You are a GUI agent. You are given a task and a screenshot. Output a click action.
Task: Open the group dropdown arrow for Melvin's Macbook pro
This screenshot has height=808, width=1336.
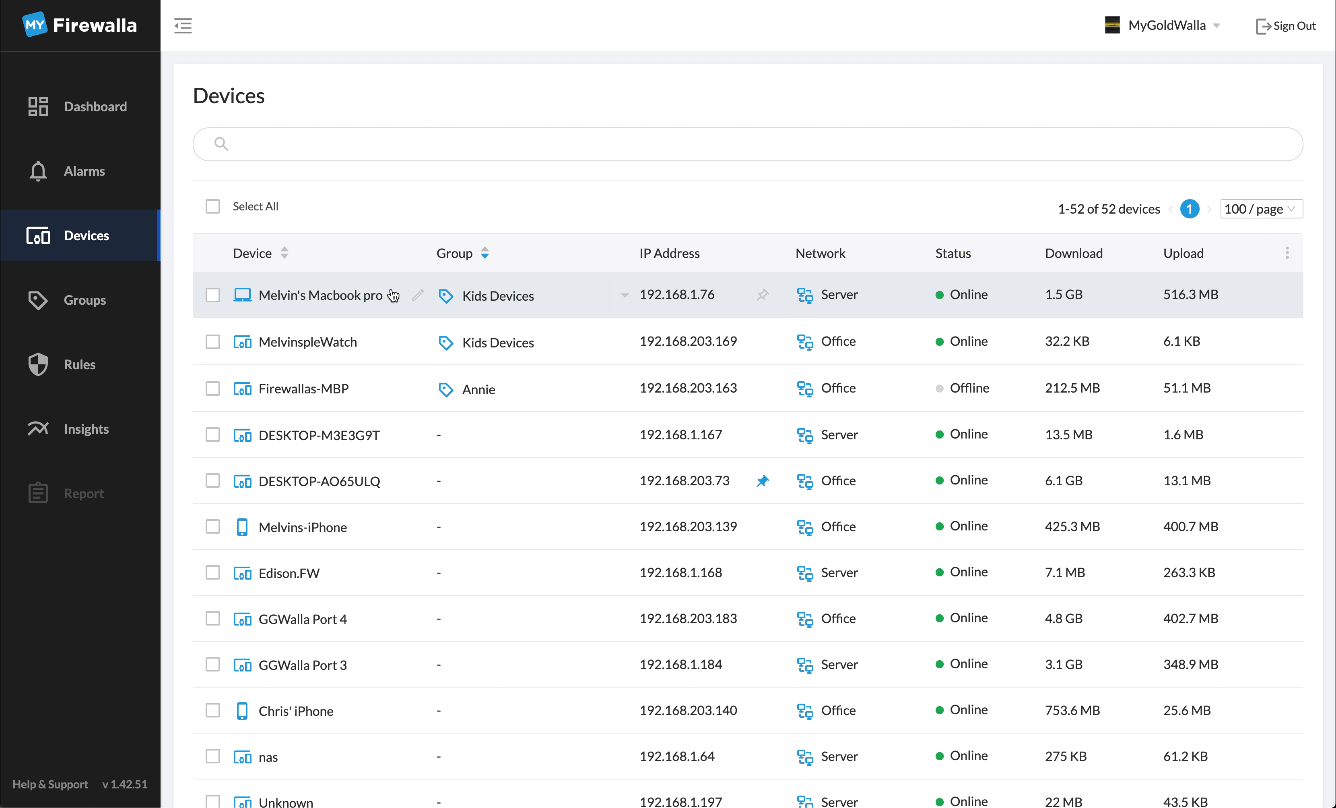tap(625, 295)
